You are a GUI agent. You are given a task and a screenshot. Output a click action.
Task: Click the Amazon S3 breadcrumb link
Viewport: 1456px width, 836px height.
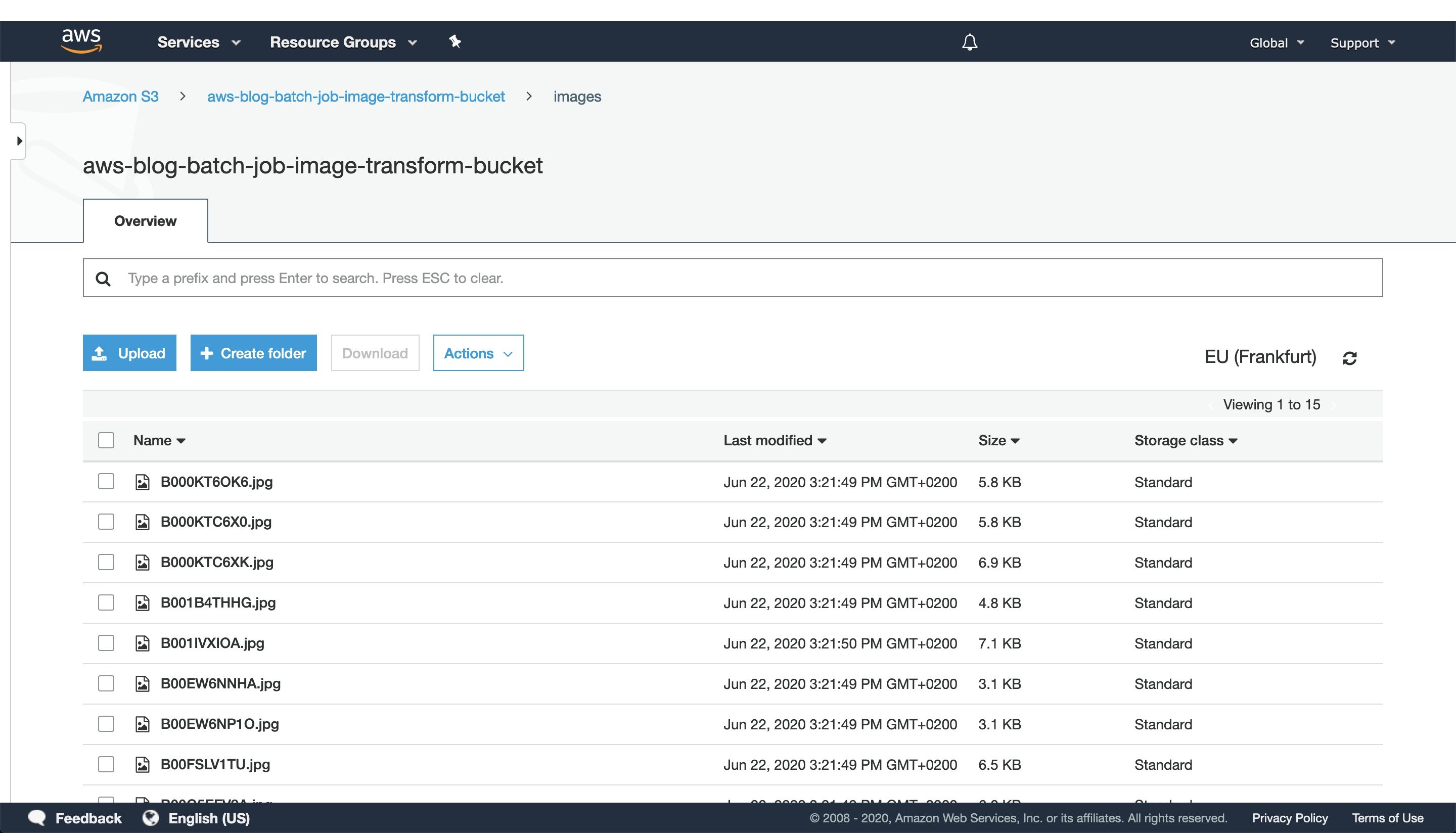121,97
